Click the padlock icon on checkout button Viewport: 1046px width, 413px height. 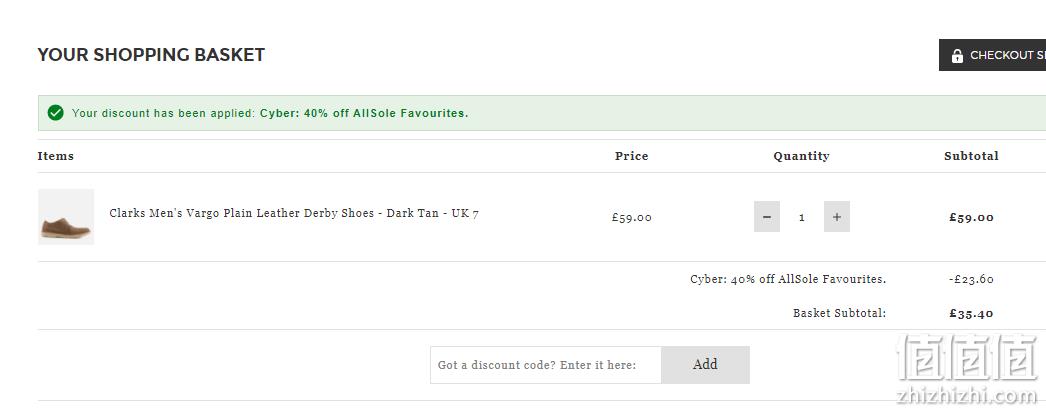pyautogui.click(x=957, y=55)
